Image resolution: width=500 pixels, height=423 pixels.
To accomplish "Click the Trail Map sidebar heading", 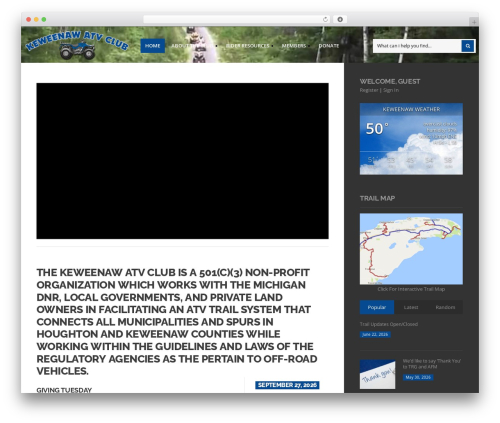I will (377, 198).
